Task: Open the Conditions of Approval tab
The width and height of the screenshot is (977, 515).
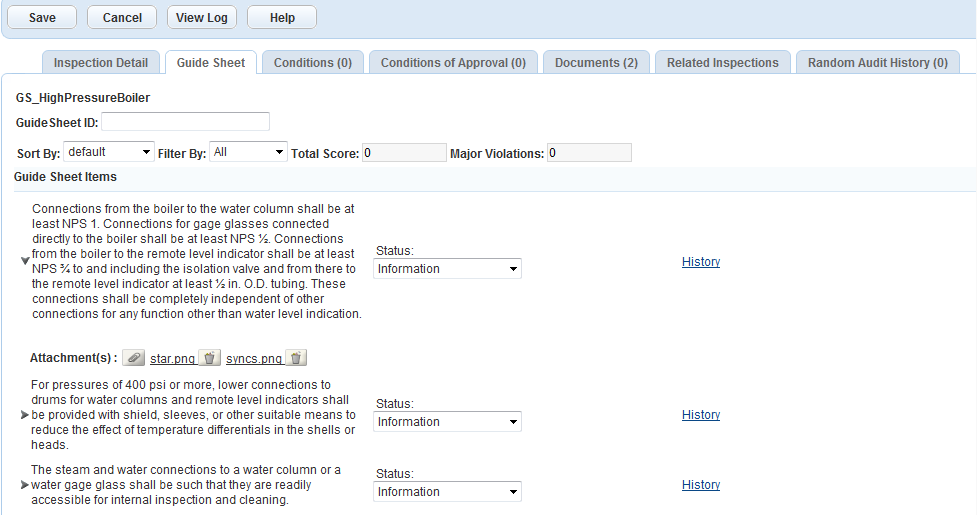Action: click(x=453, y=63)
